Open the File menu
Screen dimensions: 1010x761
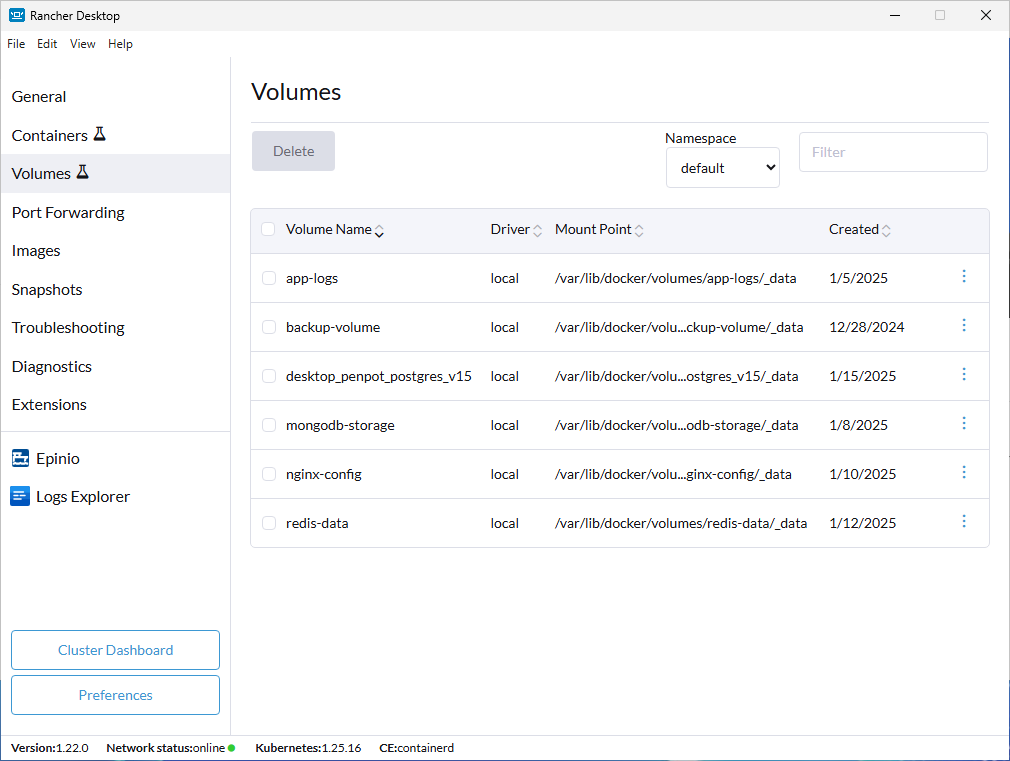tap(16, 44)
